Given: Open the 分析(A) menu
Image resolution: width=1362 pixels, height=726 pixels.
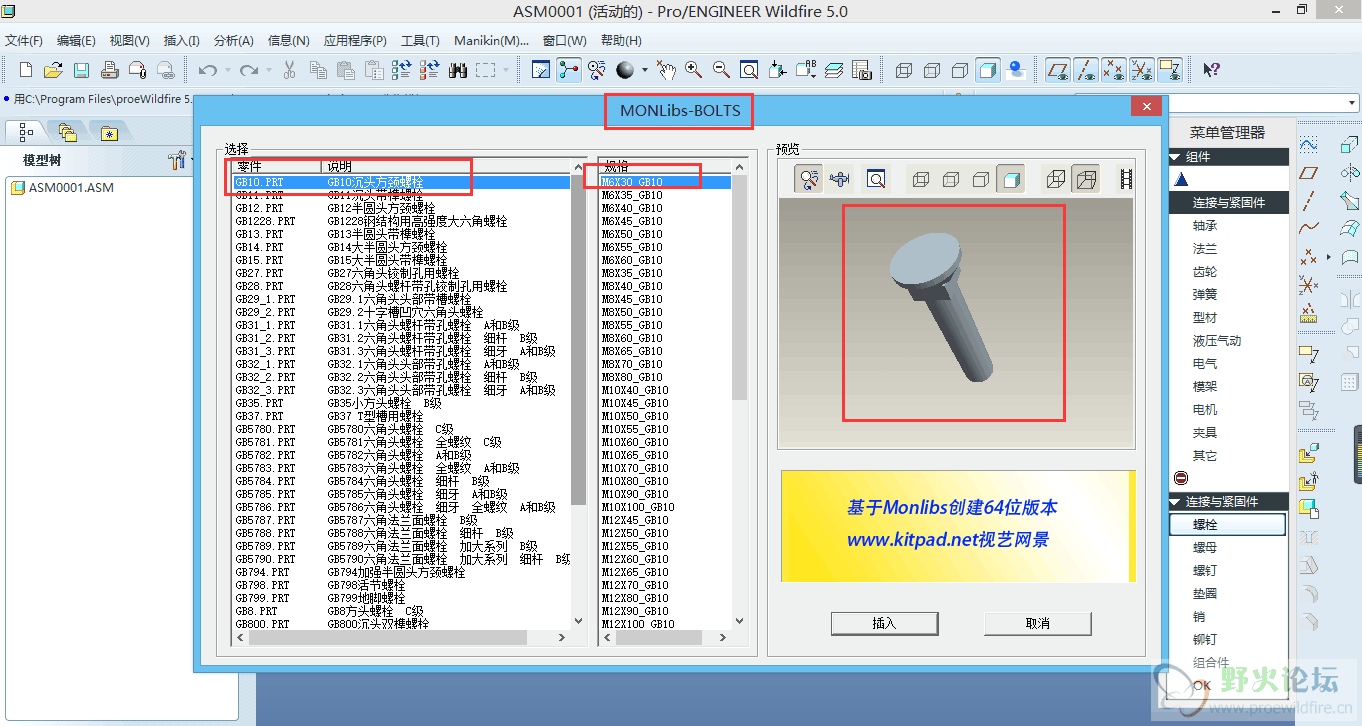Looking at the screenshot, I should pos(234,41).
